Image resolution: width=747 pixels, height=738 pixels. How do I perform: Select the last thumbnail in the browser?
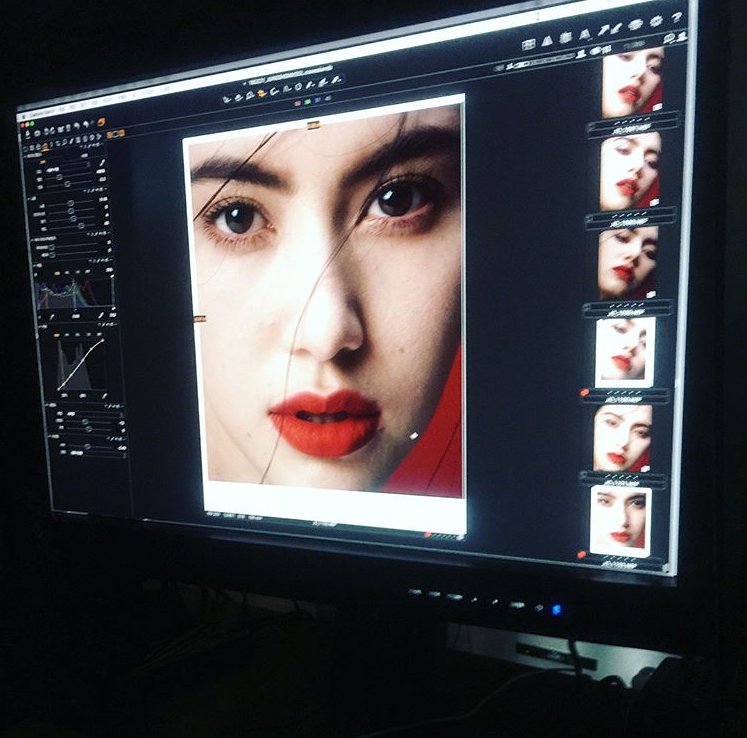click(621, 521)
